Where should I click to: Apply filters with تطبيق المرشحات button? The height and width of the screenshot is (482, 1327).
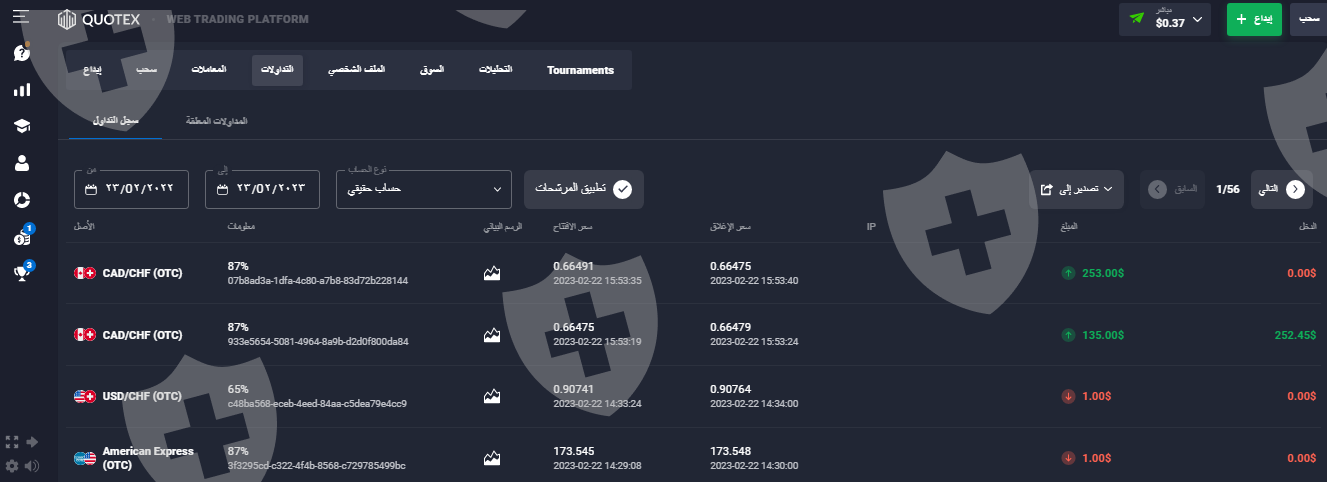coord(583,189)
